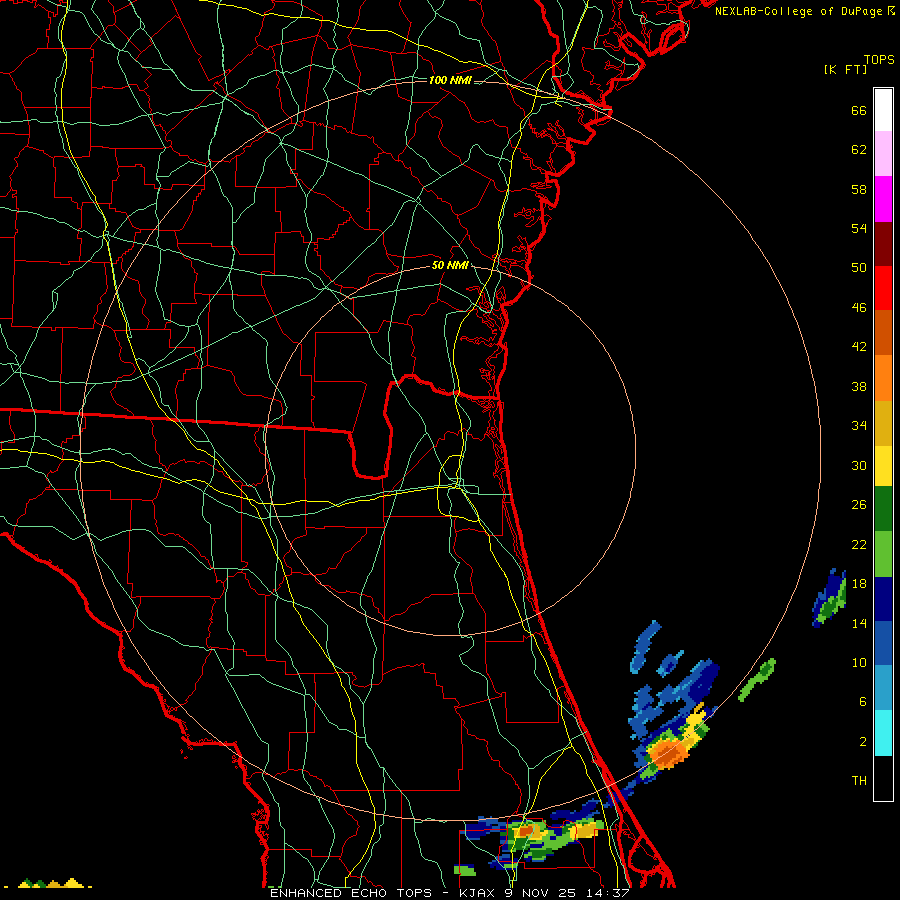This screenshot has height=900, width=900.
Task: Click the "38" legend value
Action: pos(859,386)
